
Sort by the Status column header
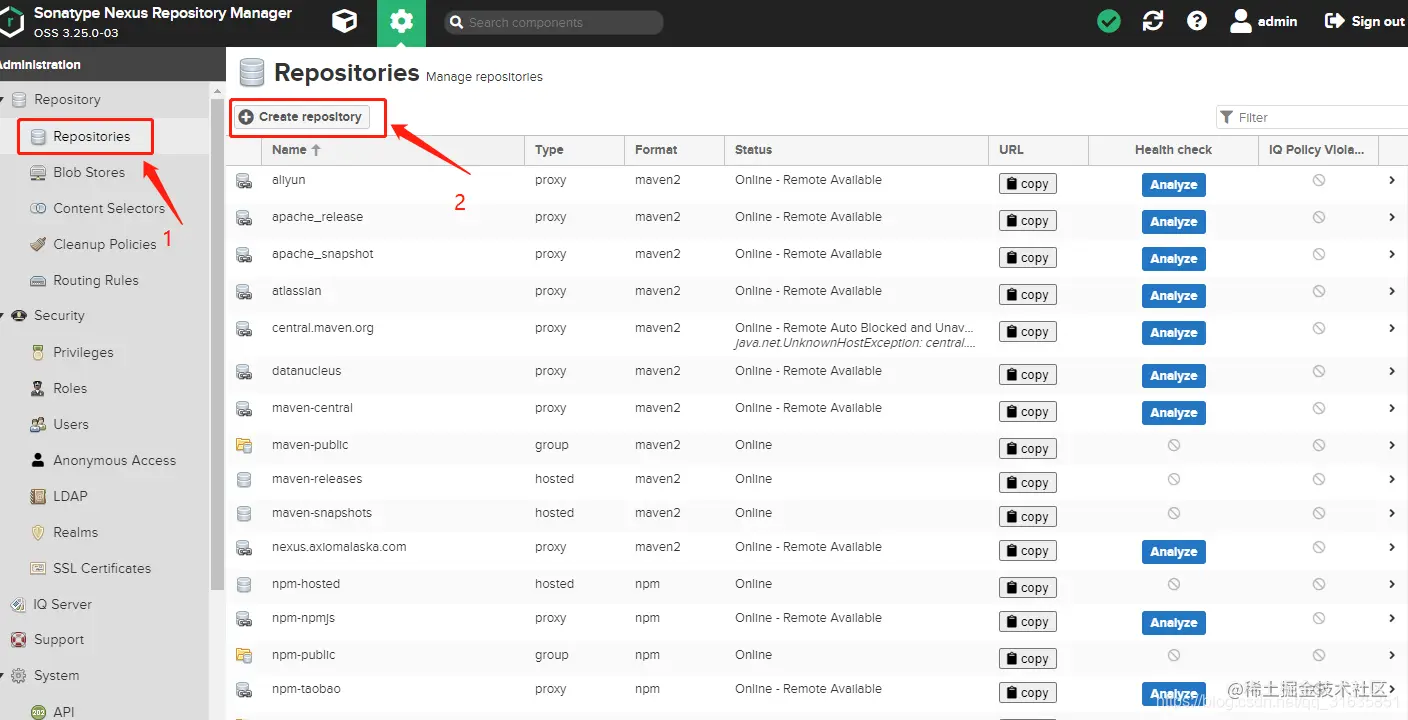pyautogui.click(x=856, y=150)
